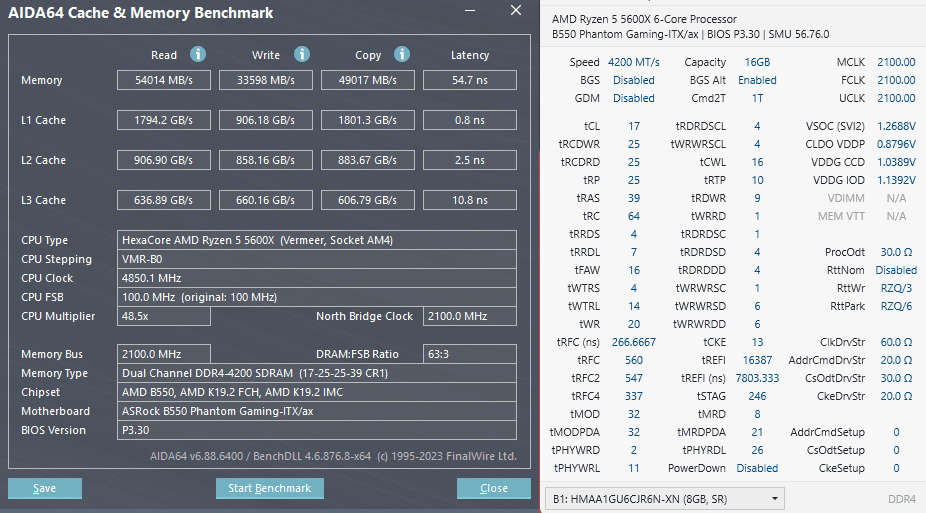Click Memory Type Dual Channel DDR4-4200 field

pos(317,373)
